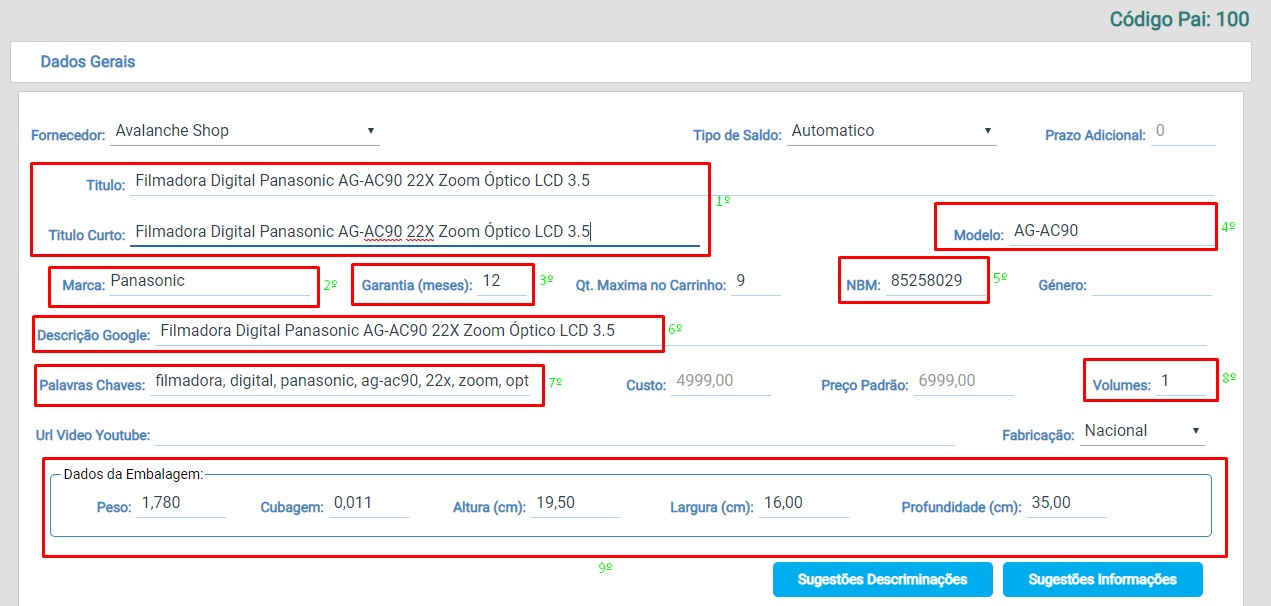The image size is (1271, 606).
Task: Click the Fornecedor label text
Action: coord(68,134)
